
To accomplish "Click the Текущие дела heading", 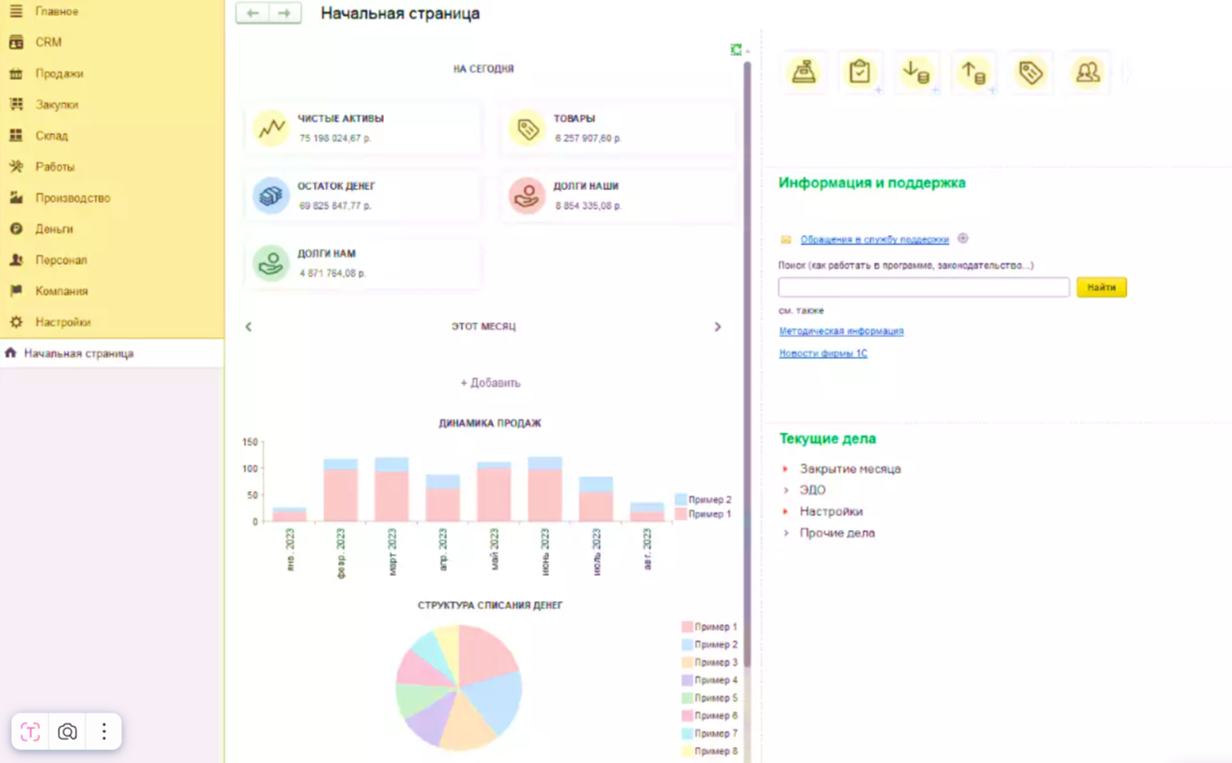I will click(x=828, y=438).
